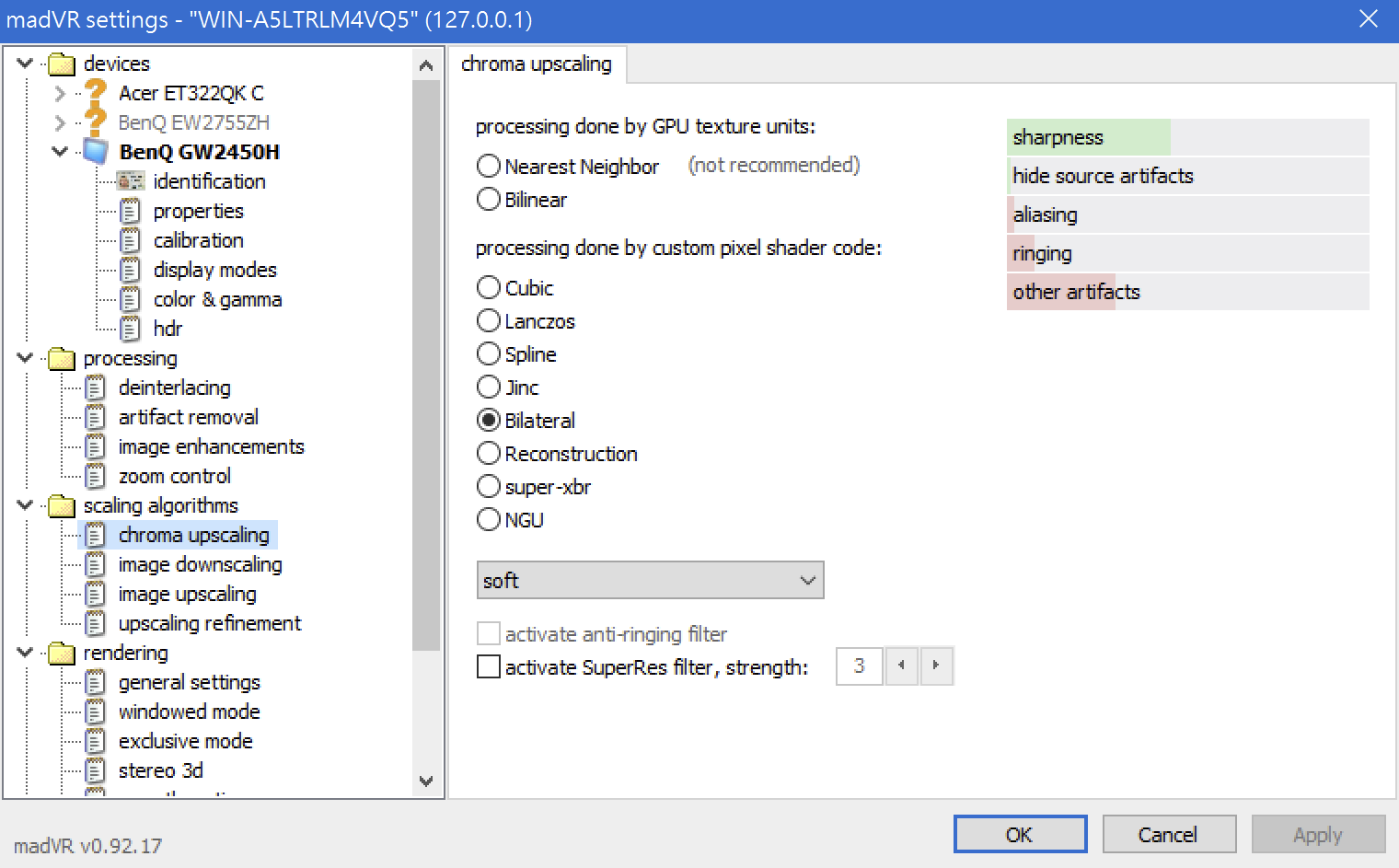Decrease SuperRes strength with left arrow
The image size is (1399, 868).
pyautogui.click(x=902, y=665)
